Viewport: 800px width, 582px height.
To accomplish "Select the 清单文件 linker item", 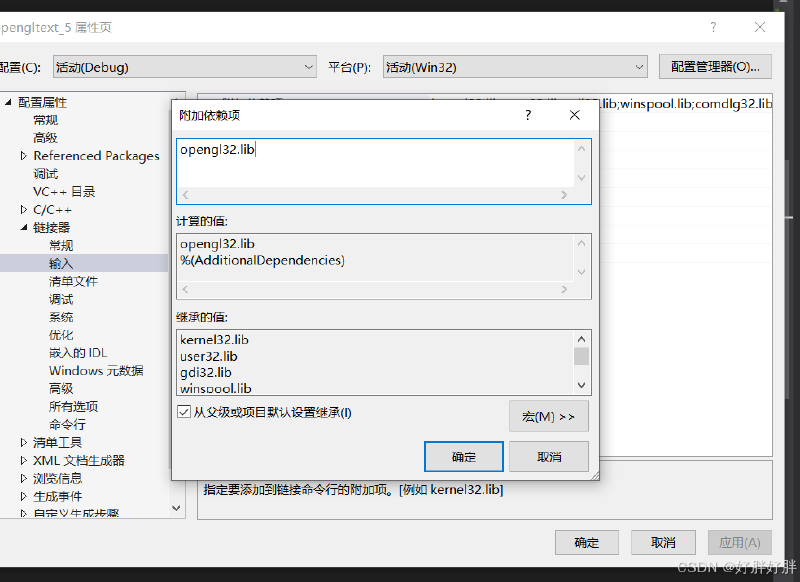I will (x=73, y=281).
